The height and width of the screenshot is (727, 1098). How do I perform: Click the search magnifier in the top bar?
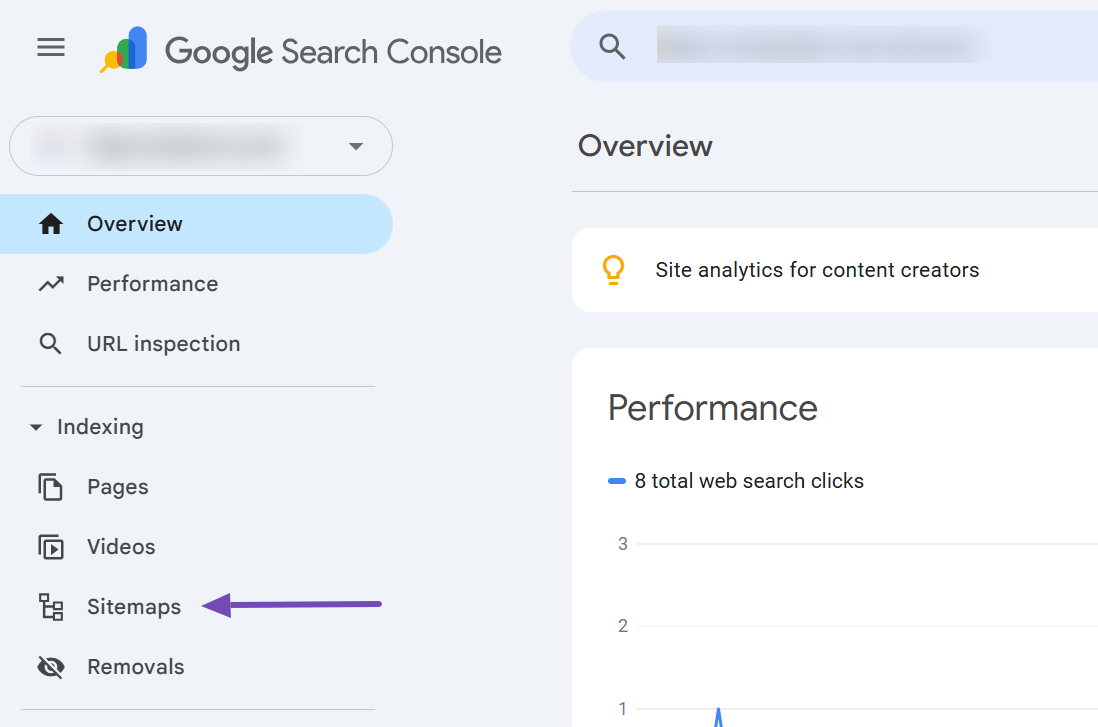click(x=612, y=46)
